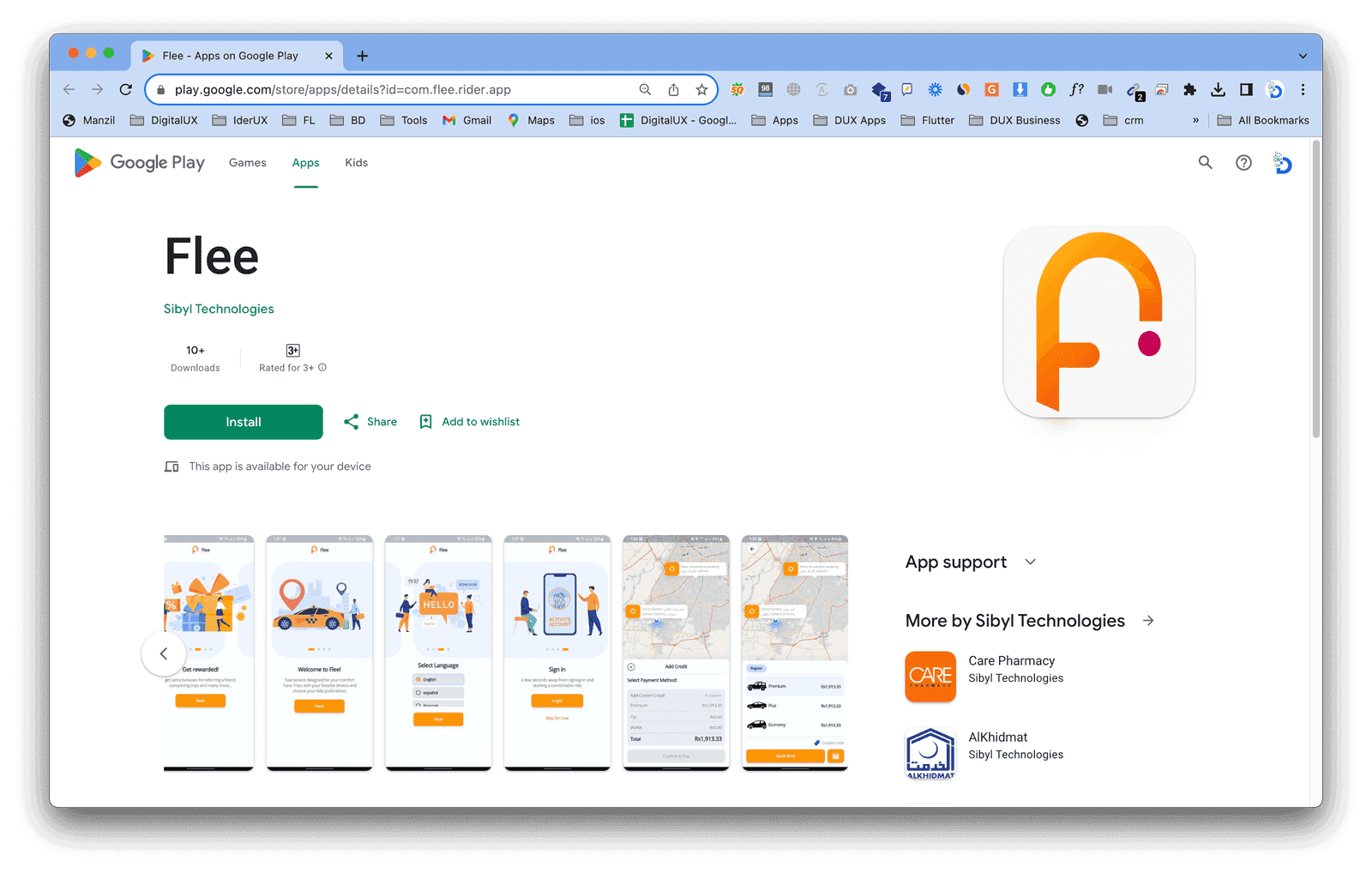This screenshot has width=1372, height=873.
Task: Select the Apps tab
Action: pos(305,162)
